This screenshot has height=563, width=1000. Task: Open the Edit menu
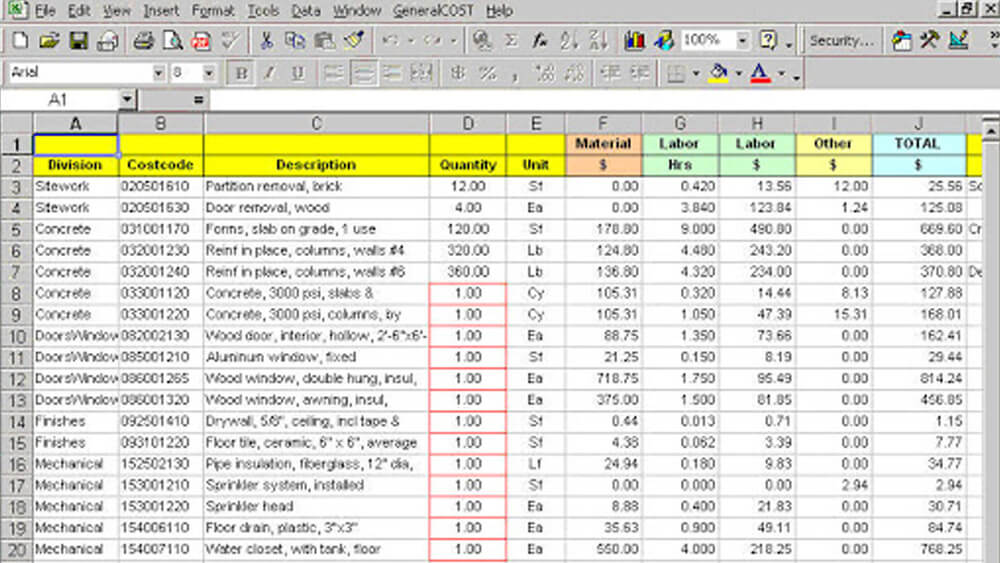(x=79, y=11)
